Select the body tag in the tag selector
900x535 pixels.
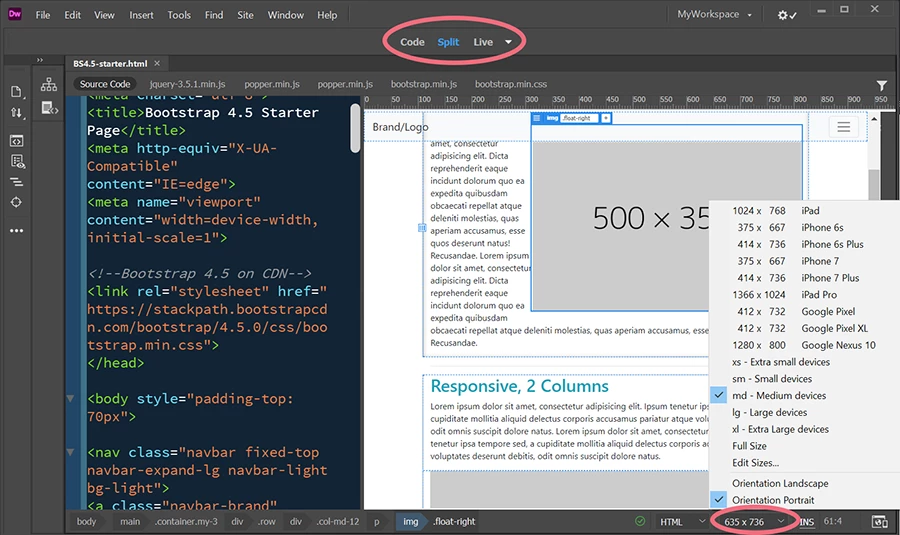pos(86,522)
